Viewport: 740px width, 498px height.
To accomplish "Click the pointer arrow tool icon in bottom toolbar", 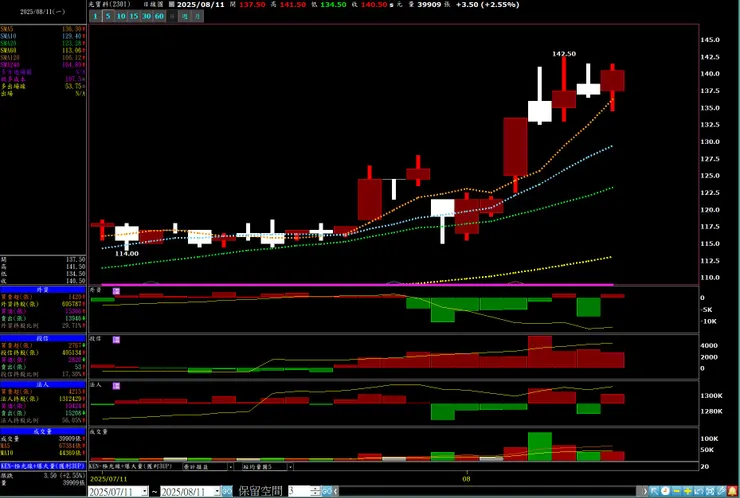I will pyautogui.click(x=655, y=491).
